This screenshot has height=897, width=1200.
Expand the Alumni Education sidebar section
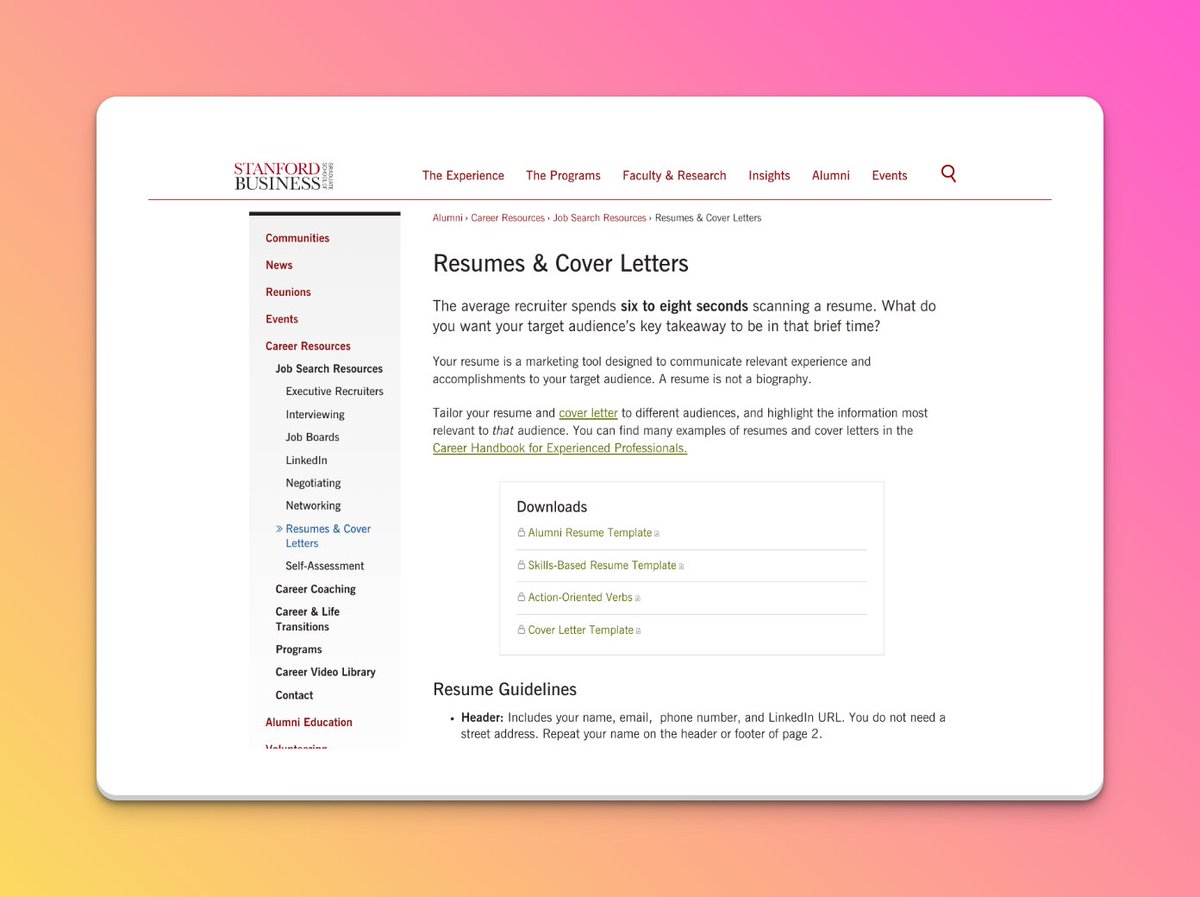click(x=308, y=721)
